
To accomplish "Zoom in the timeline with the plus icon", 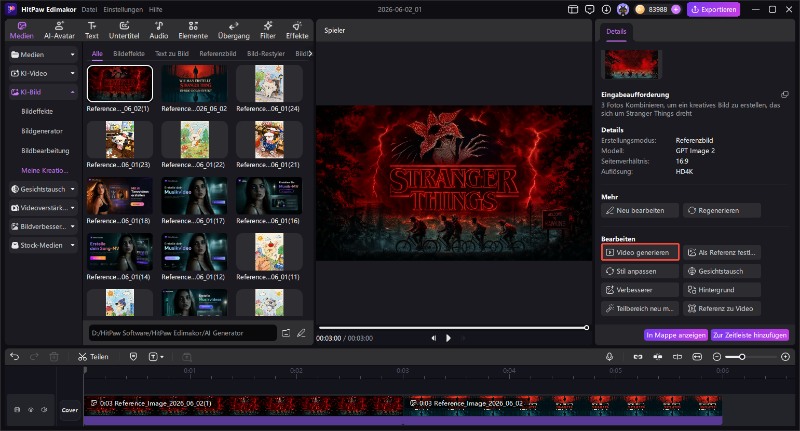I will point(785,357).
